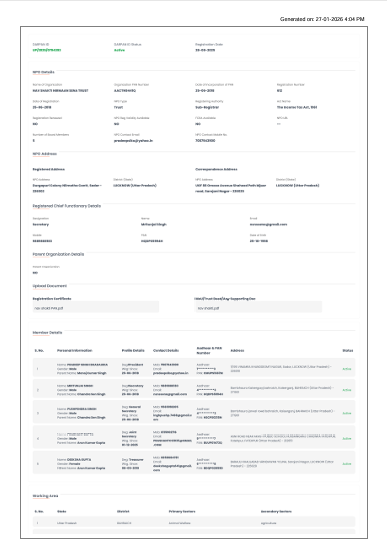Screen dimensions: 387x555
Task: Open the MoA/Trust Deed supporting document file field
Action: (x=258, y=308)
